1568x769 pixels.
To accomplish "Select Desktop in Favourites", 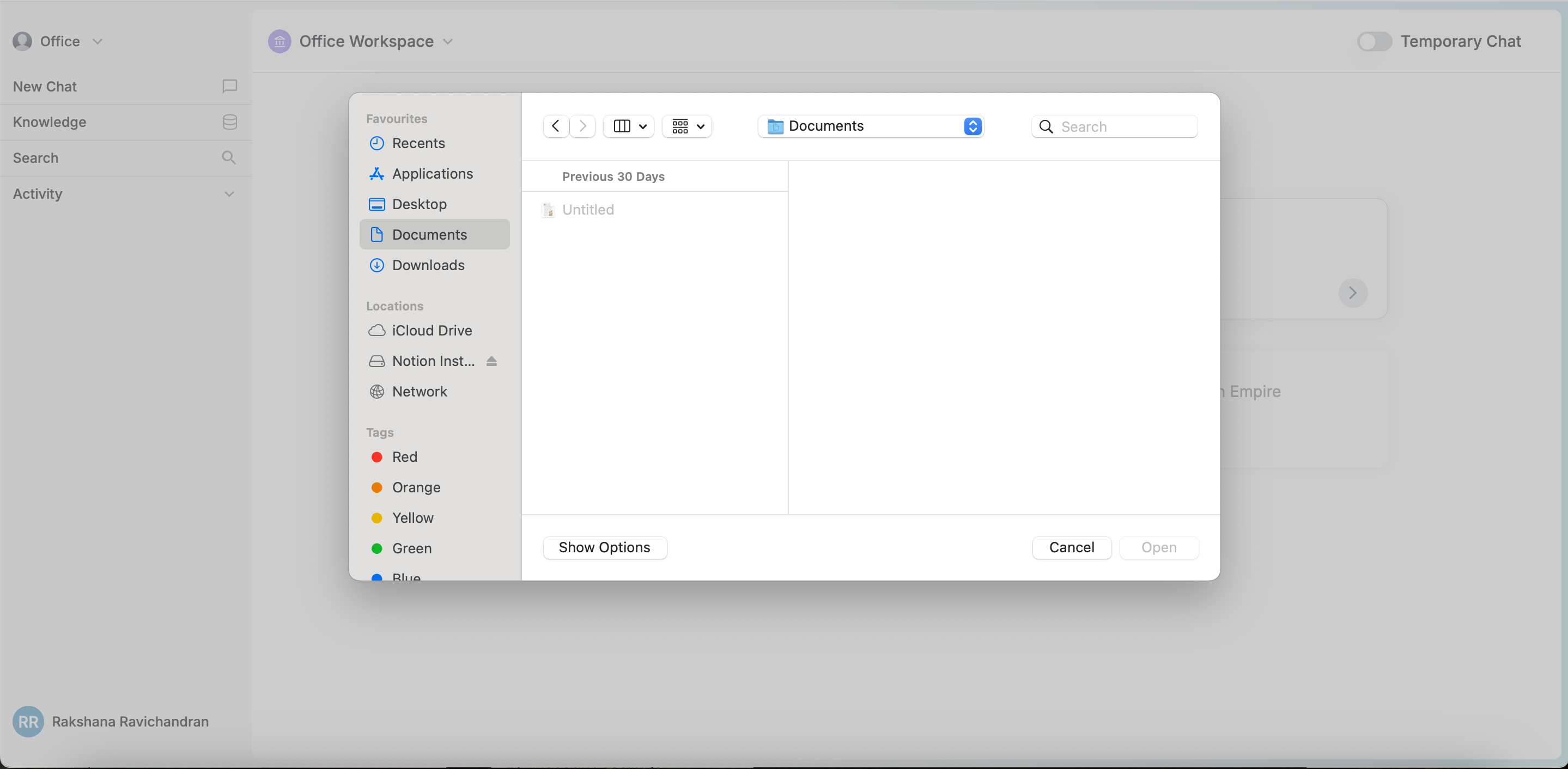I will pos(435,204).
